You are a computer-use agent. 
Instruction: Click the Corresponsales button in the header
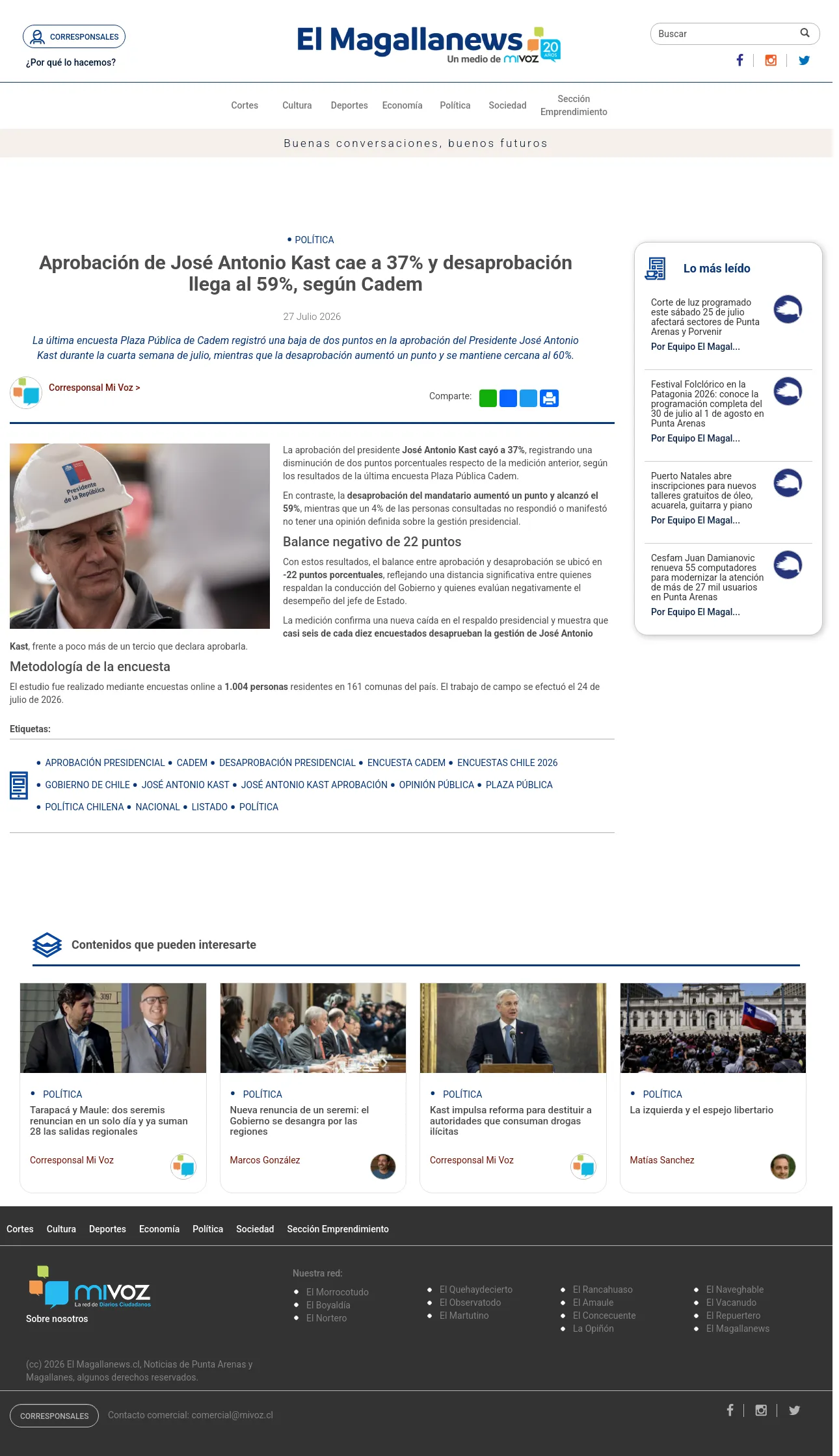tap(74, 36)
